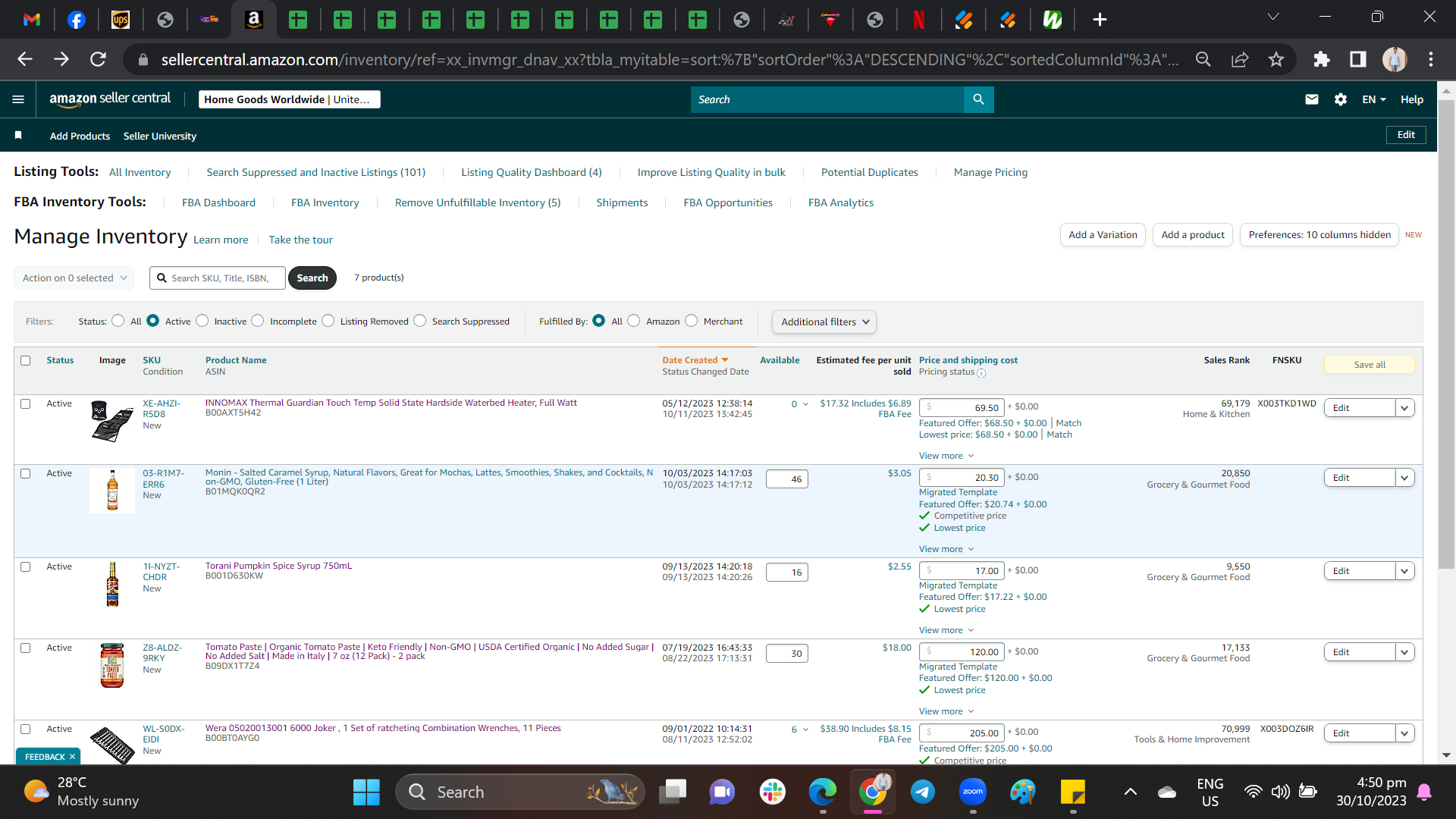Open Chrome profile avatar
Viewport: 1456px width, 819px height.
(x=1395, y=59)
